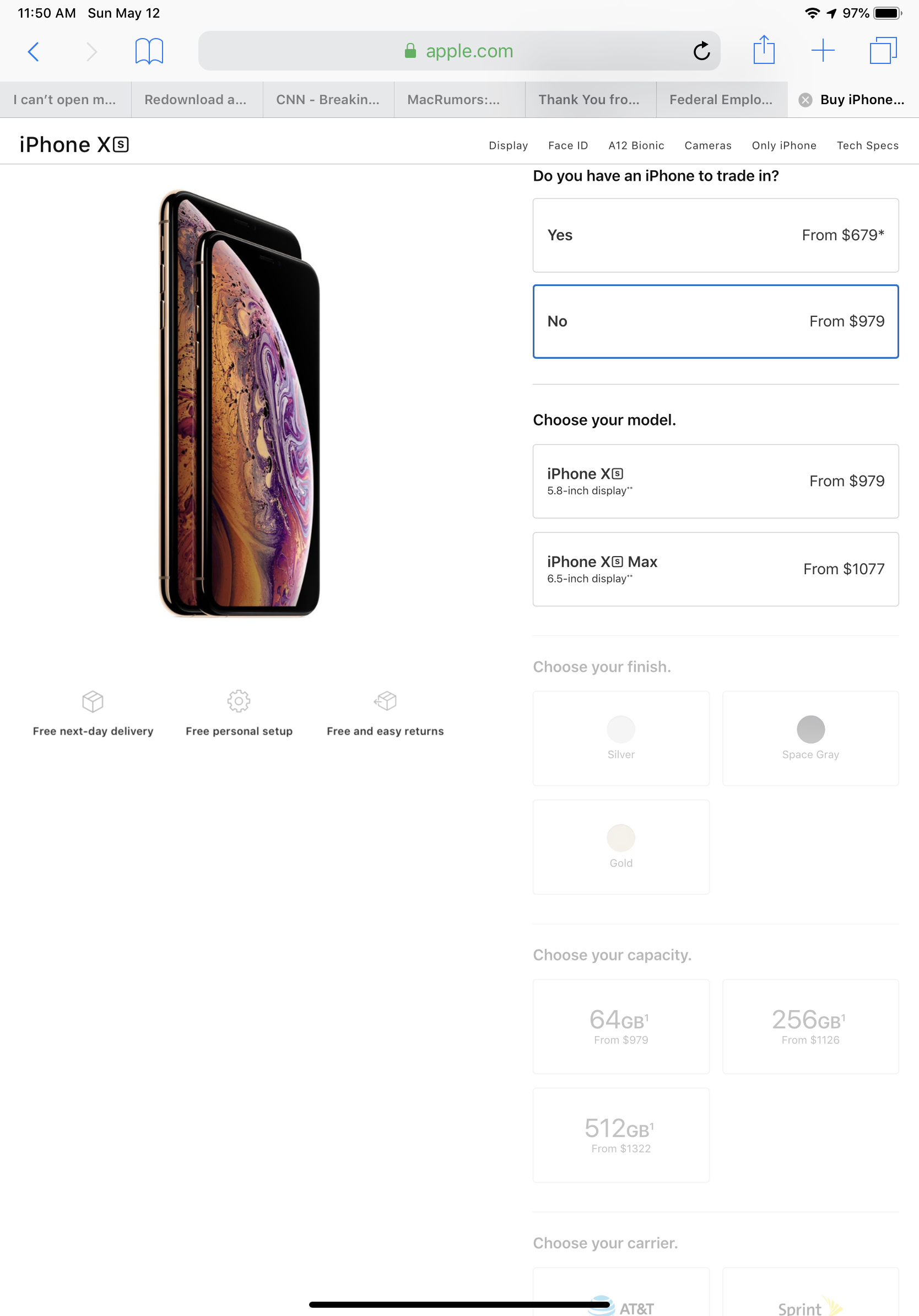Pick the Space Gray finish swatch

tap(810, 738)
